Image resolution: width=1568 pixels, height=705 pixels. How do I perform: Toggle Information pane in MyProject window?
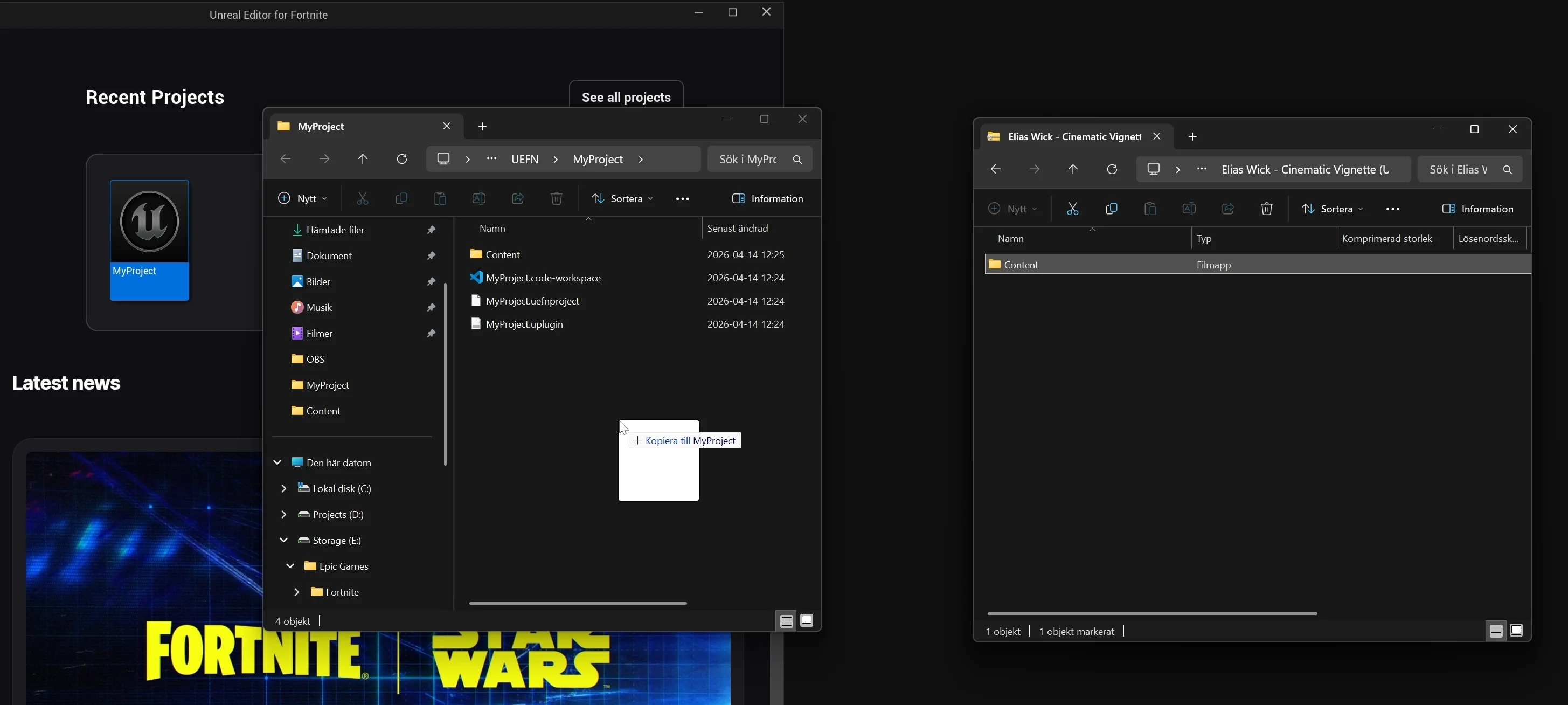tap(767, 198)
